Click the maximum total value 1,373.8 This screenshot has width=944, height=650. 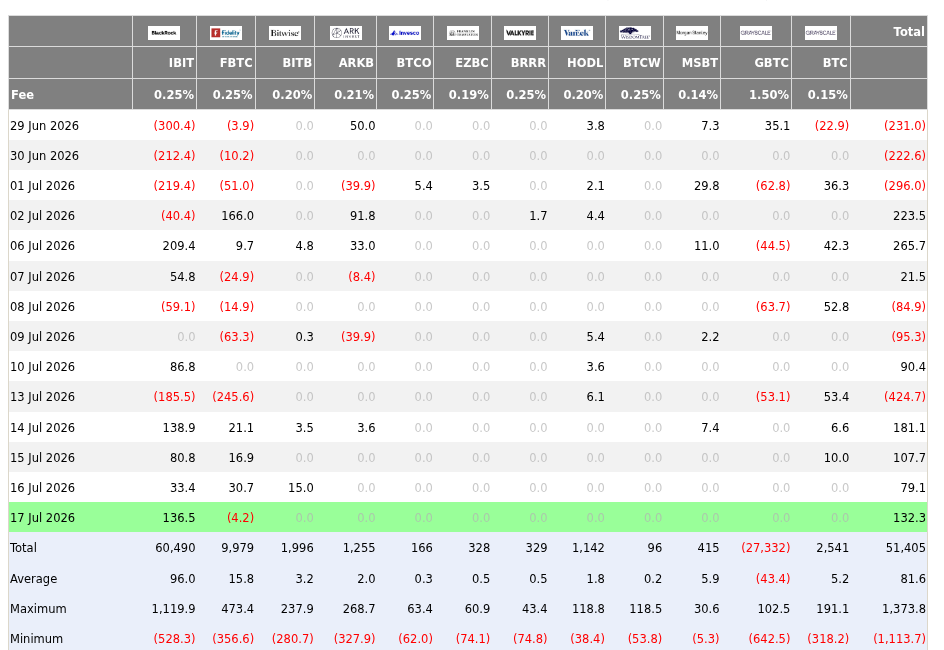click(904, 608)
